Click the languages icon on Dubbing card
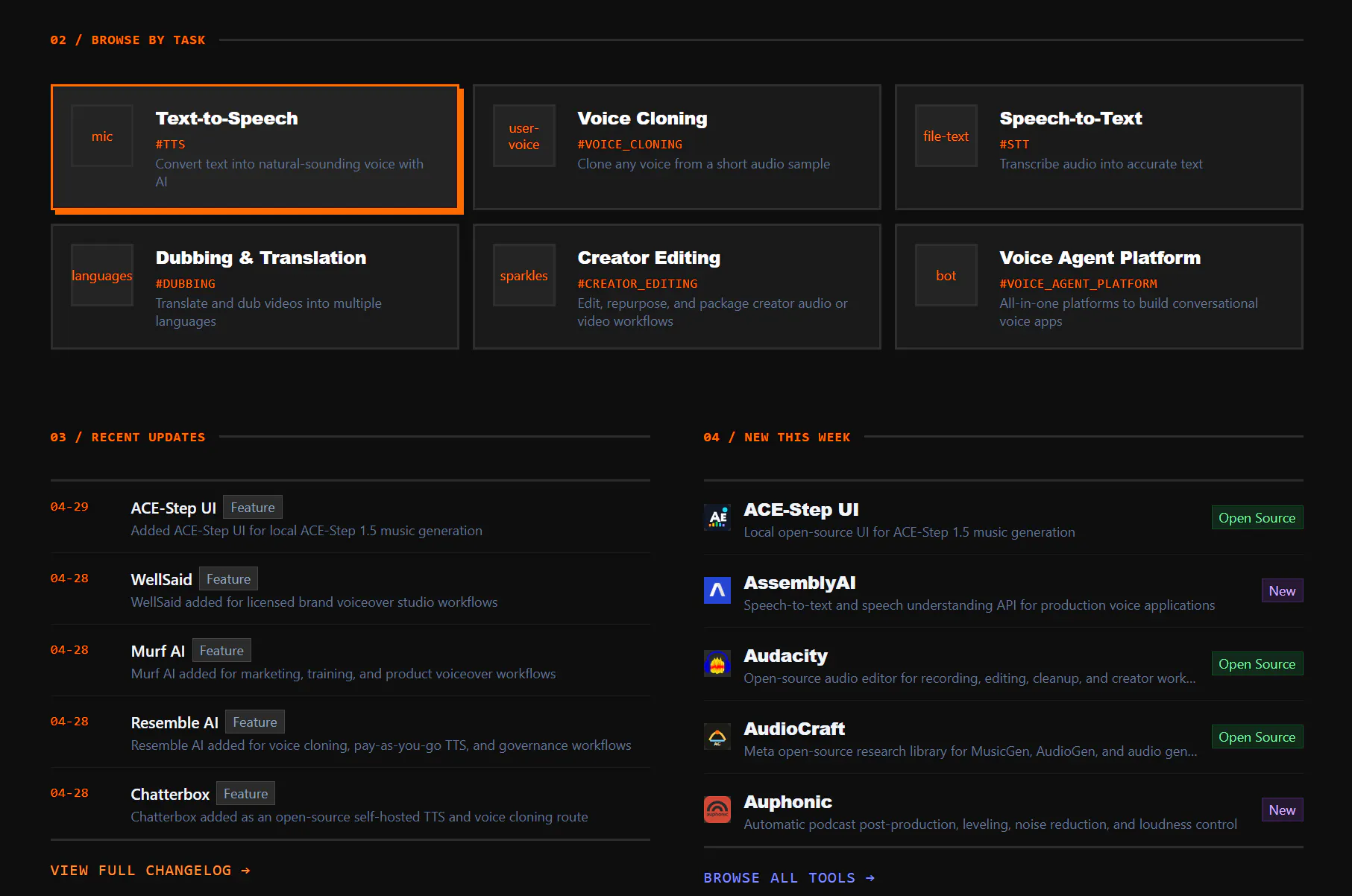Image resolution: width=1352 pixels, height=896 pixels. click(x=102, y=276)
